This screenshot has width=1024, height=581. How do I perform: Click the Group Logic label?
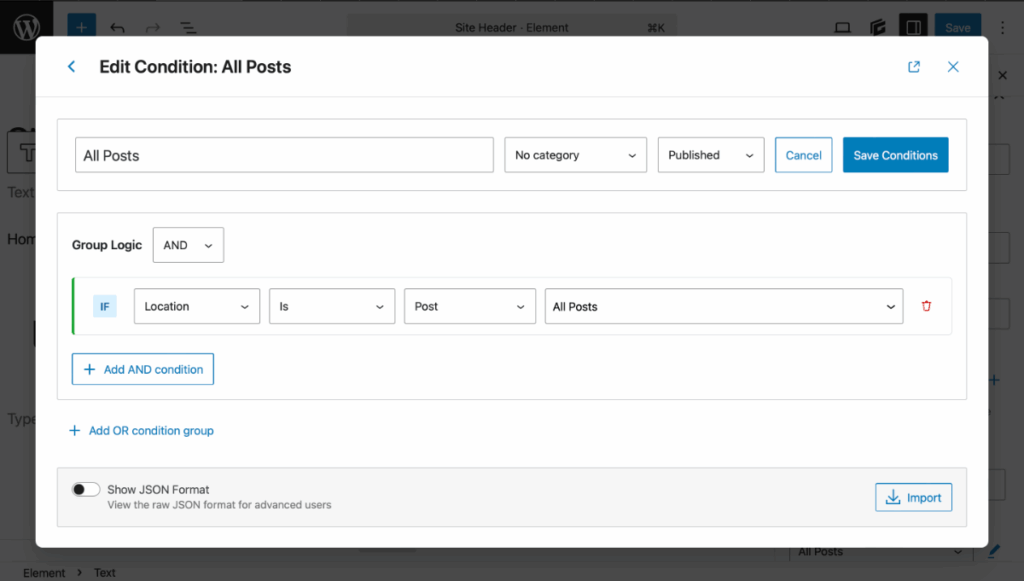coord(106,245)
